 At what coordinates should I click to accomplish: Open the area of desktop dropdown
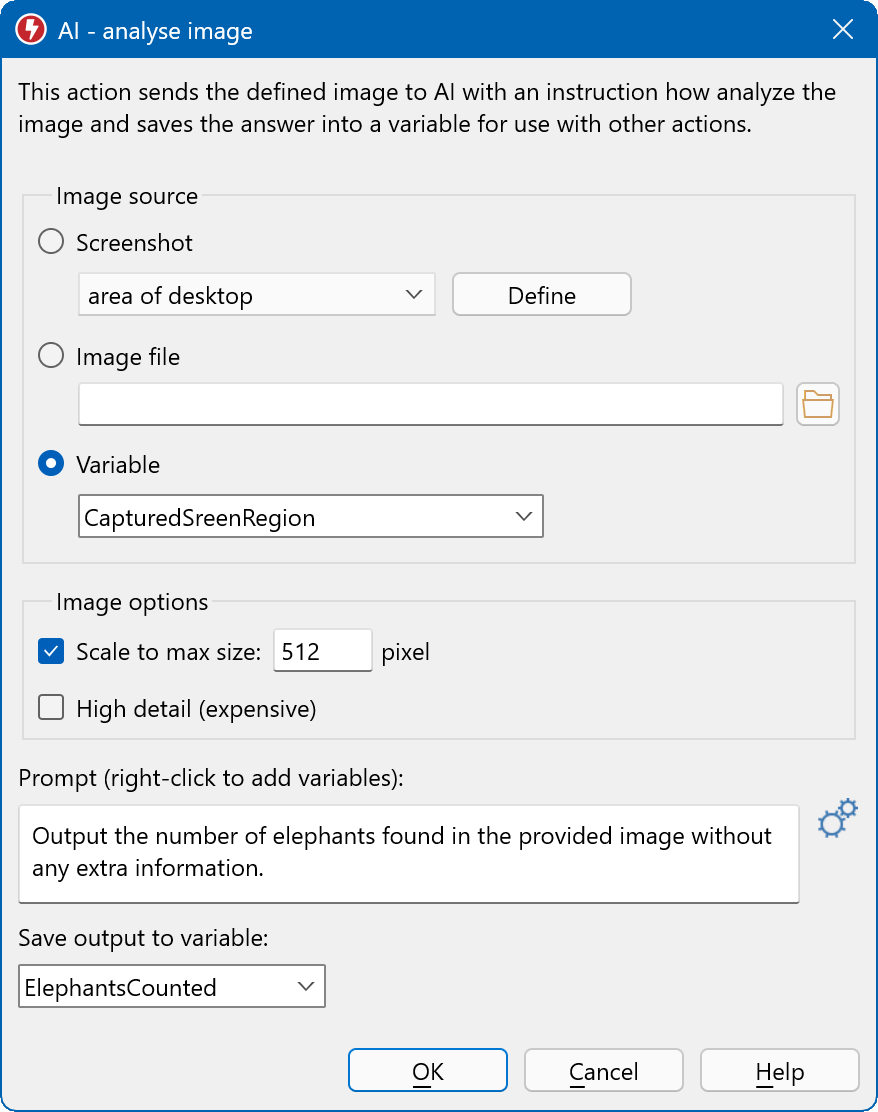coord(256,295)
